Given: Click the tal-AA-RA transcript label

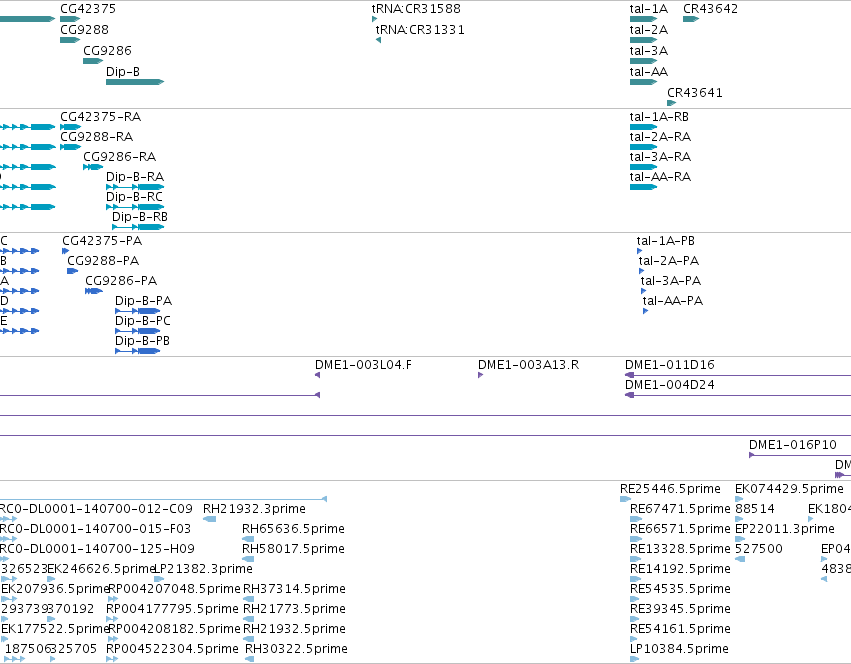Looking at the screenshot, I should tap(661, 177).
